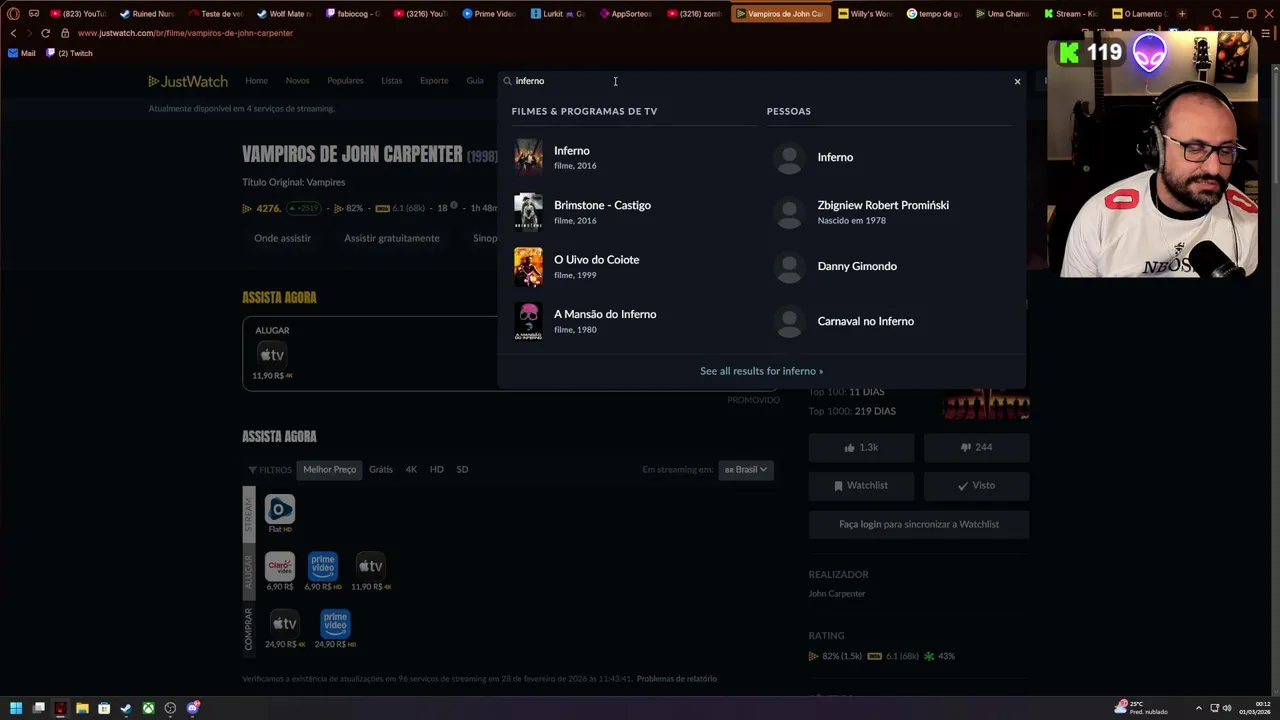
Task: Click the Prime Video rent icon 6,90 R$
Action: (x=323, y=566)
